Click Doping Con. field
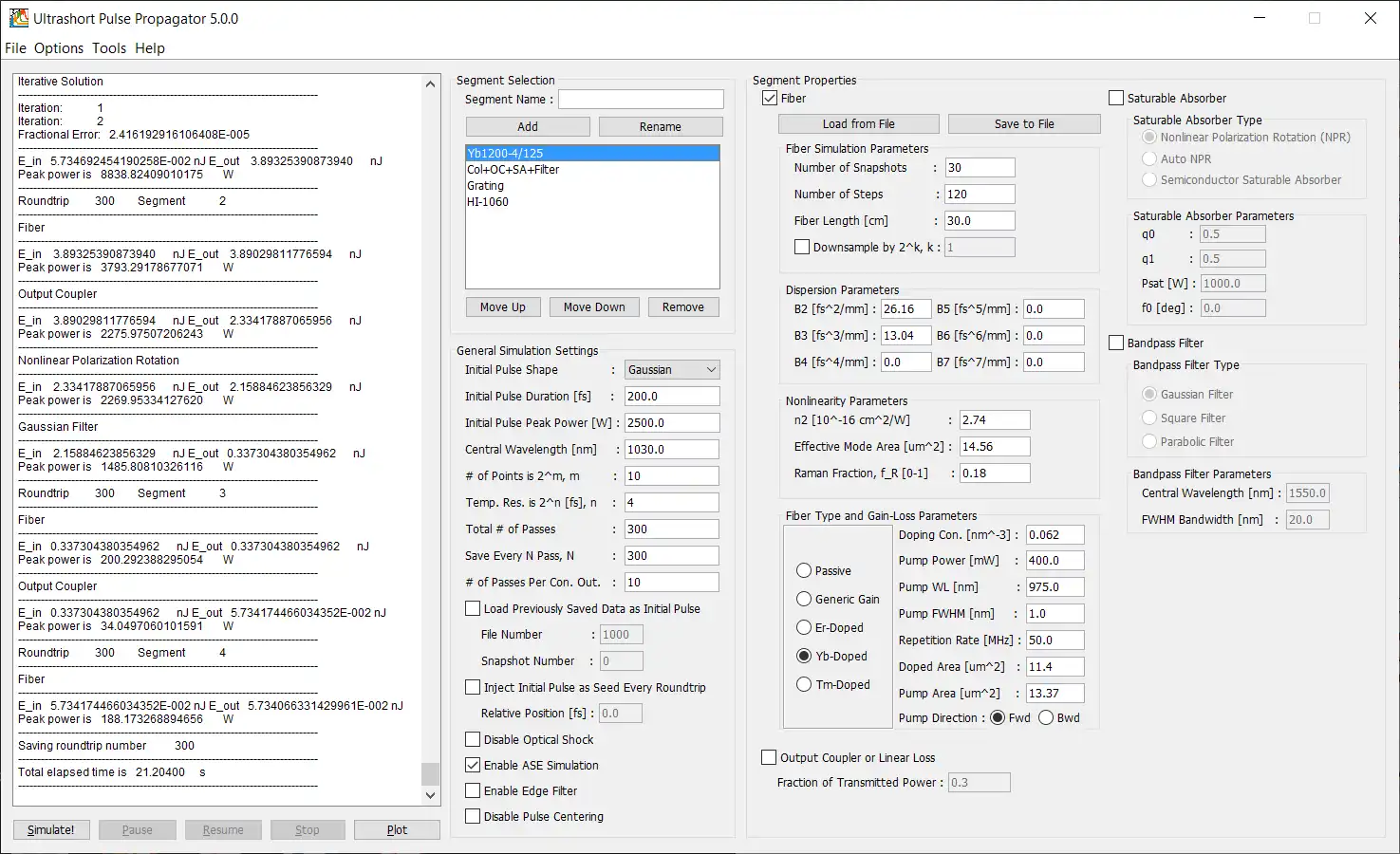Viewport: 1400px width, 854px height. point(1055,535)
